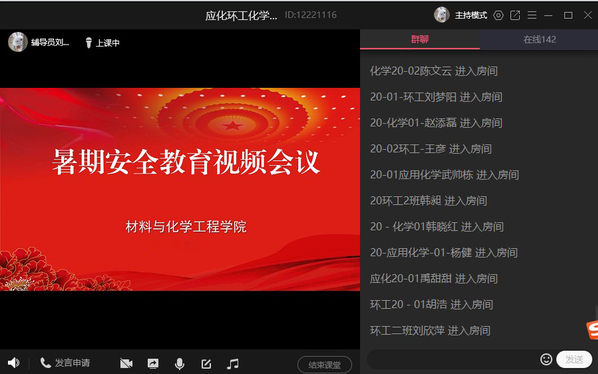
Task: Open the 主持模式 mode selector
Action: point(471,15)
